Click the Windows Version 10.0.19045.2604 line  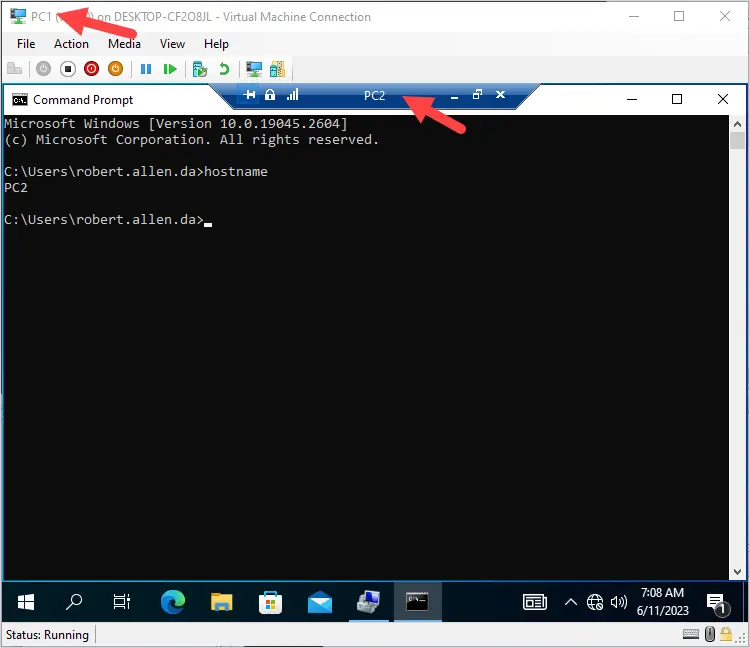176,124
